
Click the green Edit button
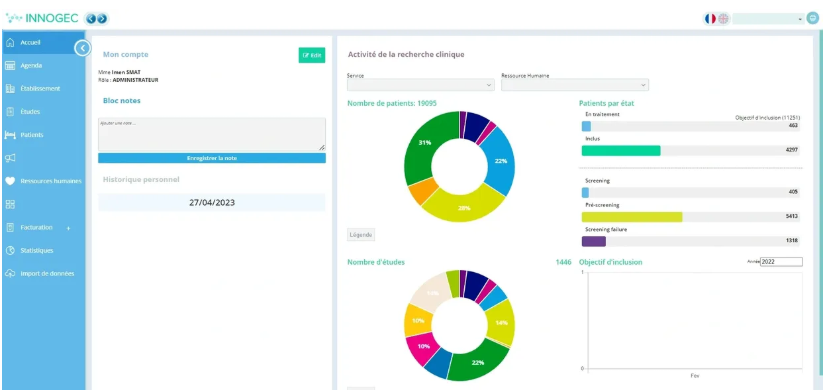click(312, 55)
